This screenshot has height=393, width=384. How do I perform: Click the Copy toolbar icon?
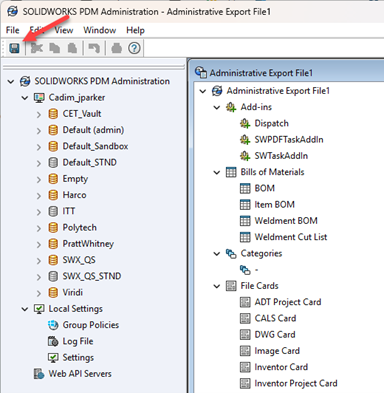click(x=55, y=48)
